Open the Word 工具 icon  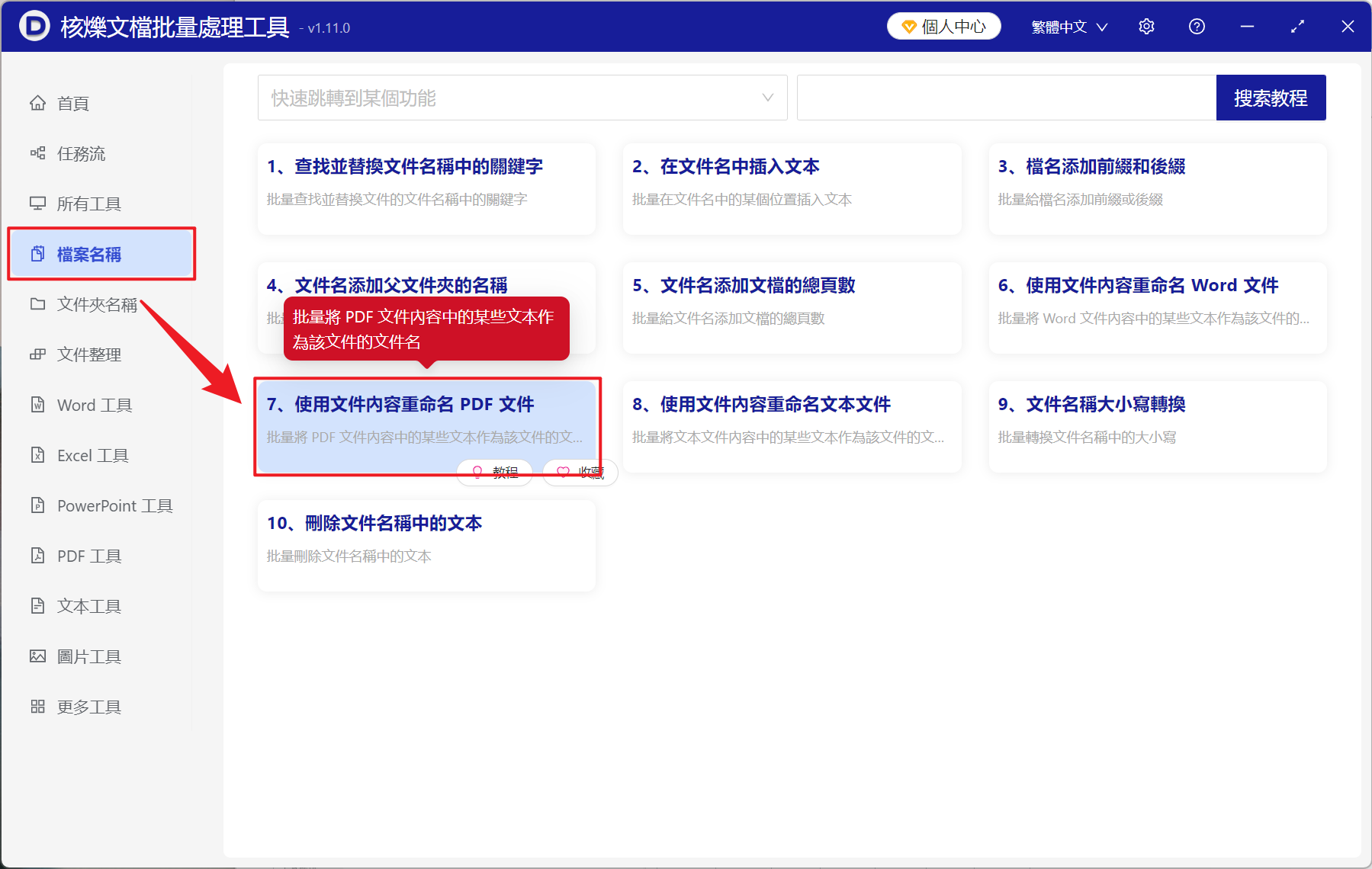point(38,405)
